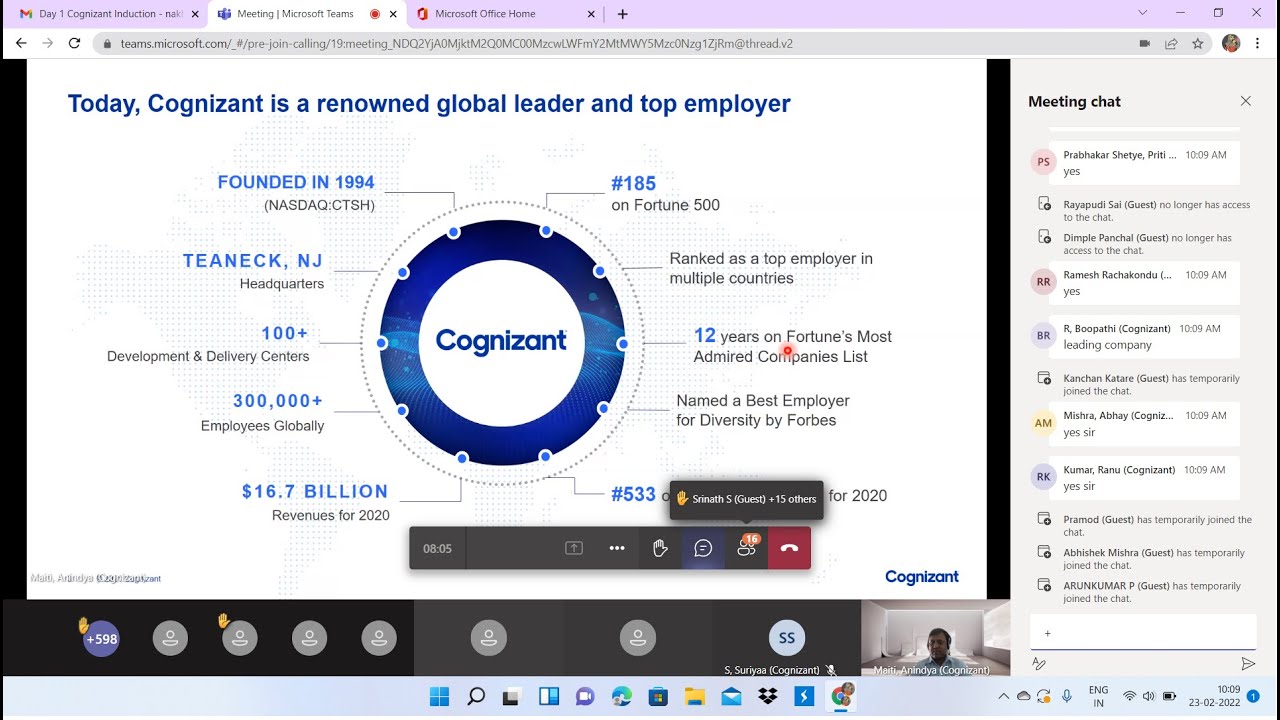
Task: Click system tray microphone icon
Action: tap(1067, 696)
